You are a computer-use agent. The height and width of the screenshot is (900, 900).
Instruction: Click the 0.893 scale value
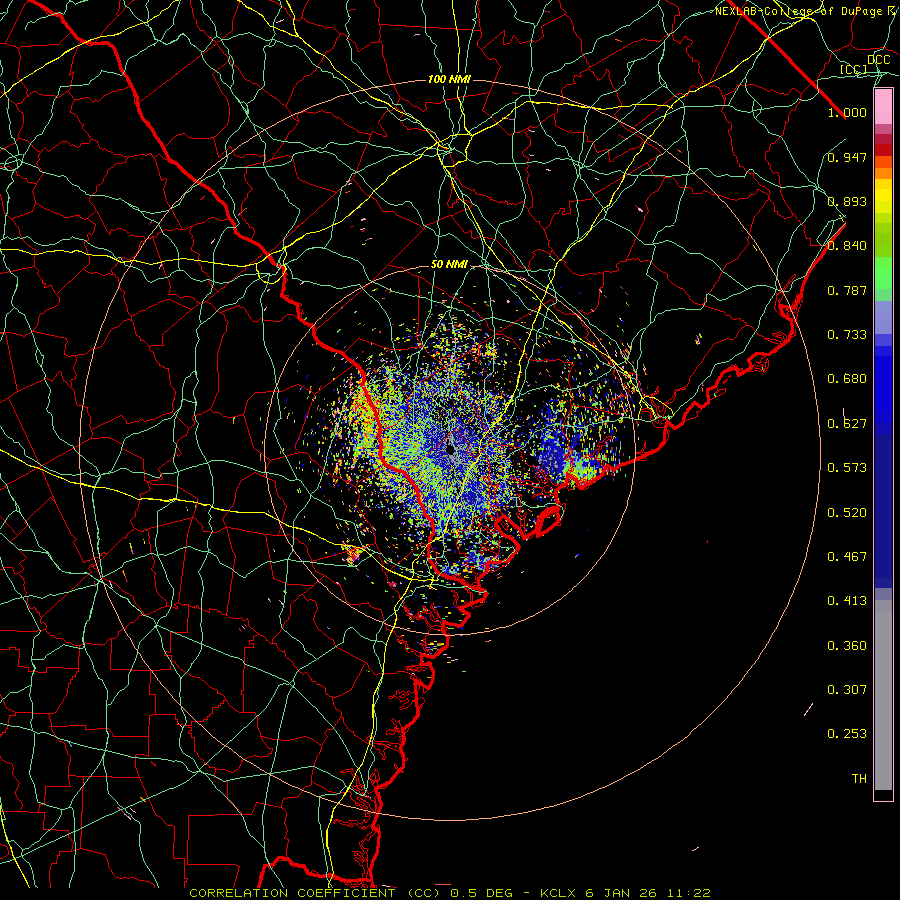pos(847,201)
